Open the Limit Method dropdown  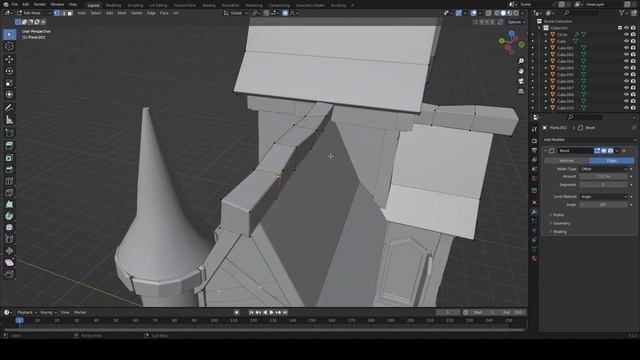[x=603, y=197]
